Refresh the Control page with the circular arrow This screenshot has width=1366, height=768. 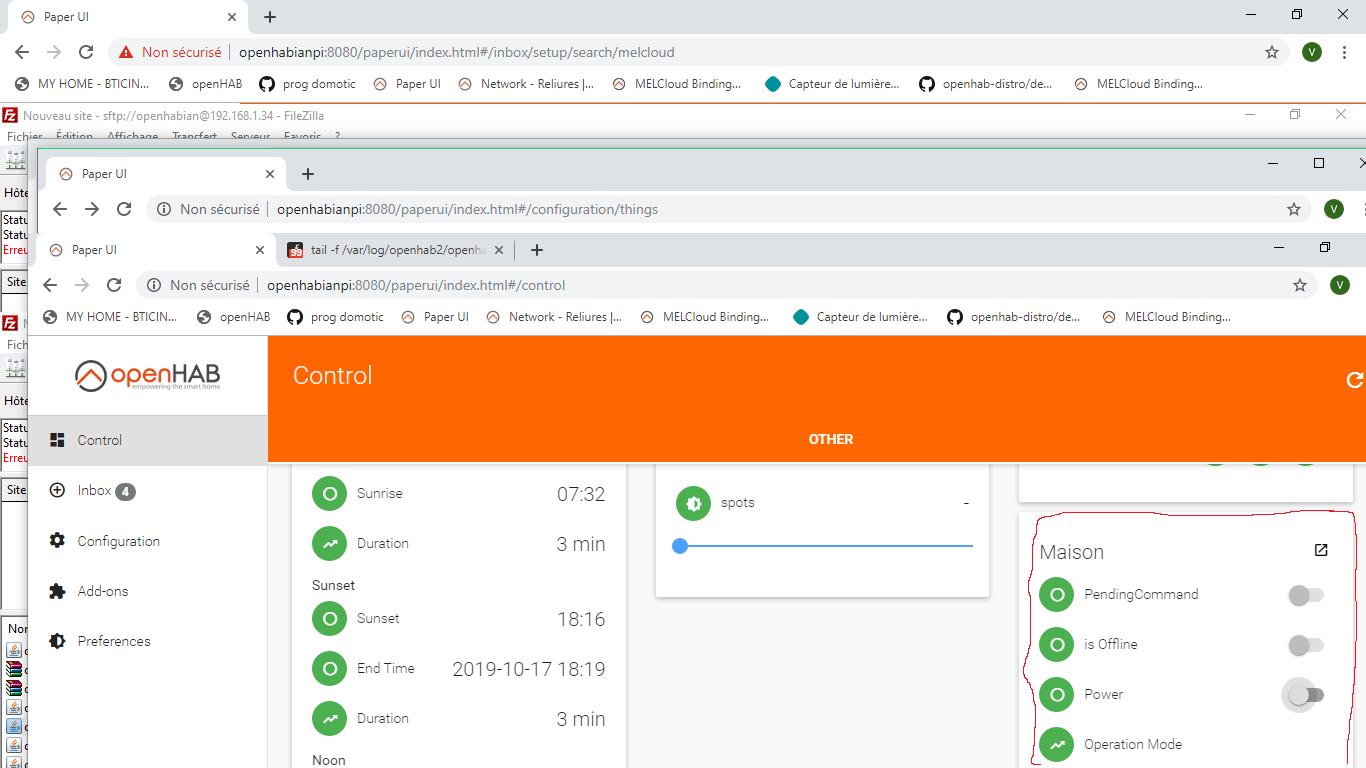point(1355,380)
